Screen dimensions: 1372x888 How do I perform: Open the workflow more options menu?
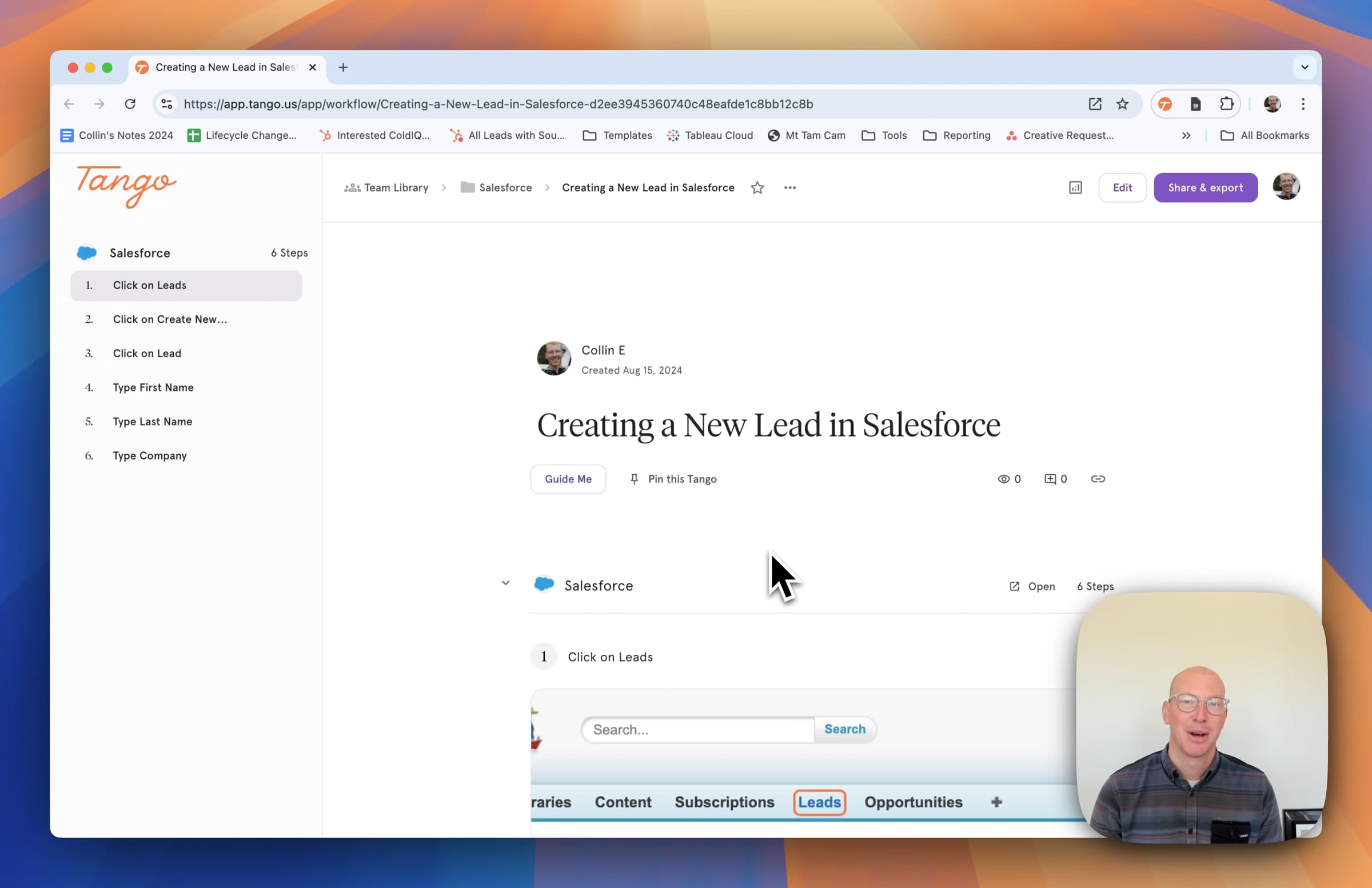click(x=790, y=188)
